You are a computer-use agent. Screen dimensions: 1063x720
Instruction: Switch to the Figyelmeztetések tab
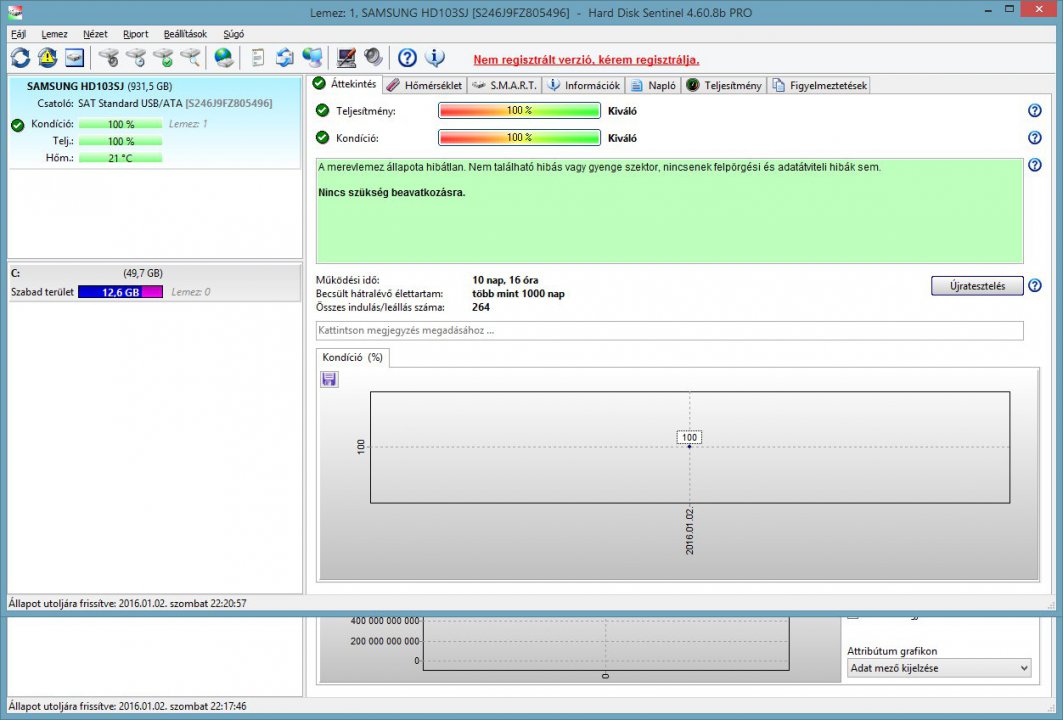point(819,85)
